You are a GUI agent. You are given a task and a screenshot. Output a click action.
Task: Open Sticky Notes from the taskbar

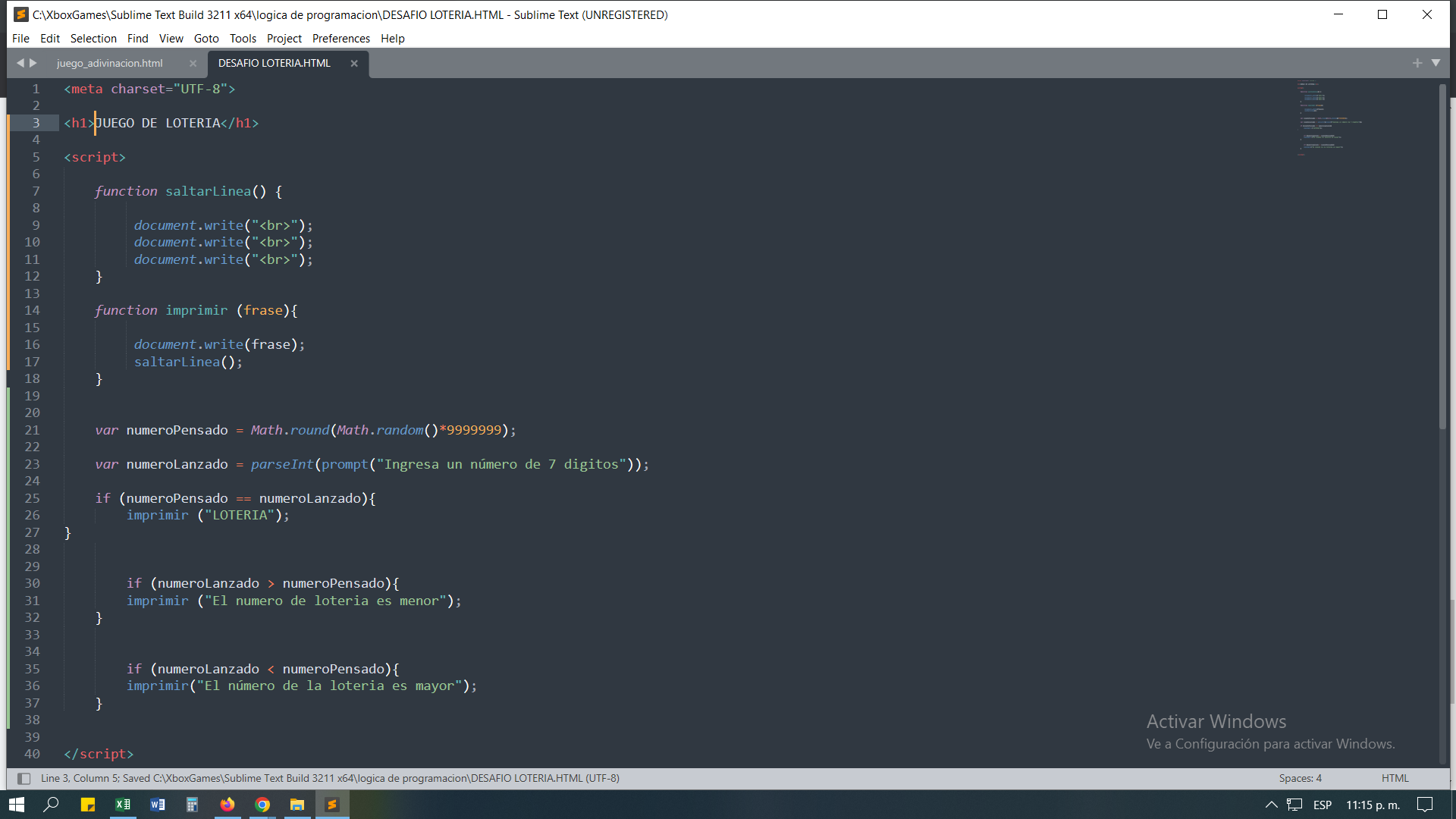[x=88, y=805]
